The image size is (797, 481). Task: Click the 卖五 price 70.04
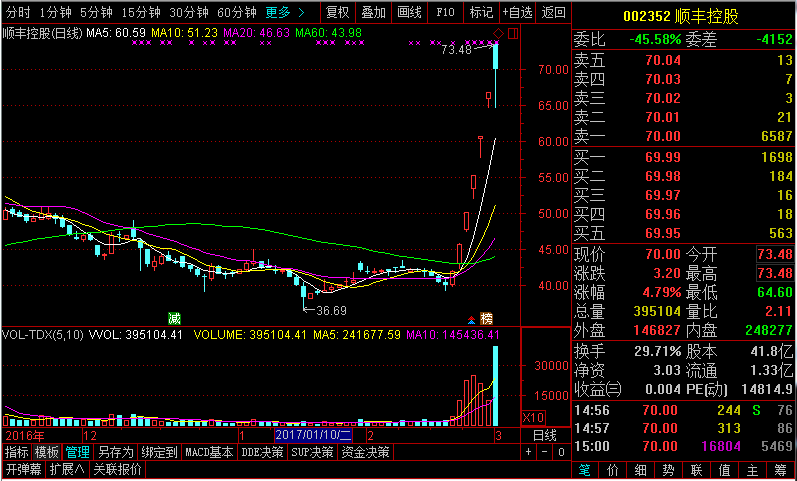click(663, 61)
